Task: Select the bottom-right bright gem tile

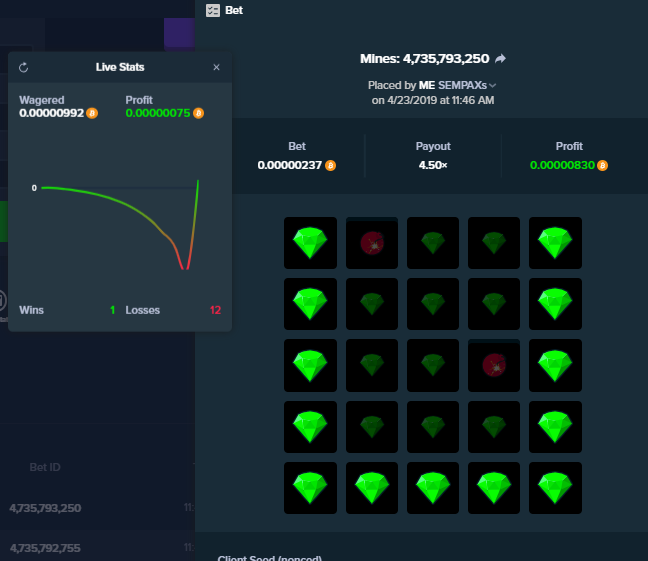Action: click(555, 488)
